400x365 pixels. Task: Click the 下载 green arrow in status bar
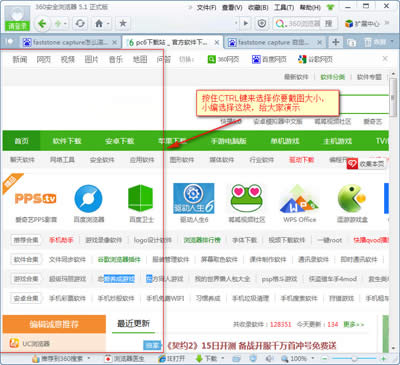point(199,359)
